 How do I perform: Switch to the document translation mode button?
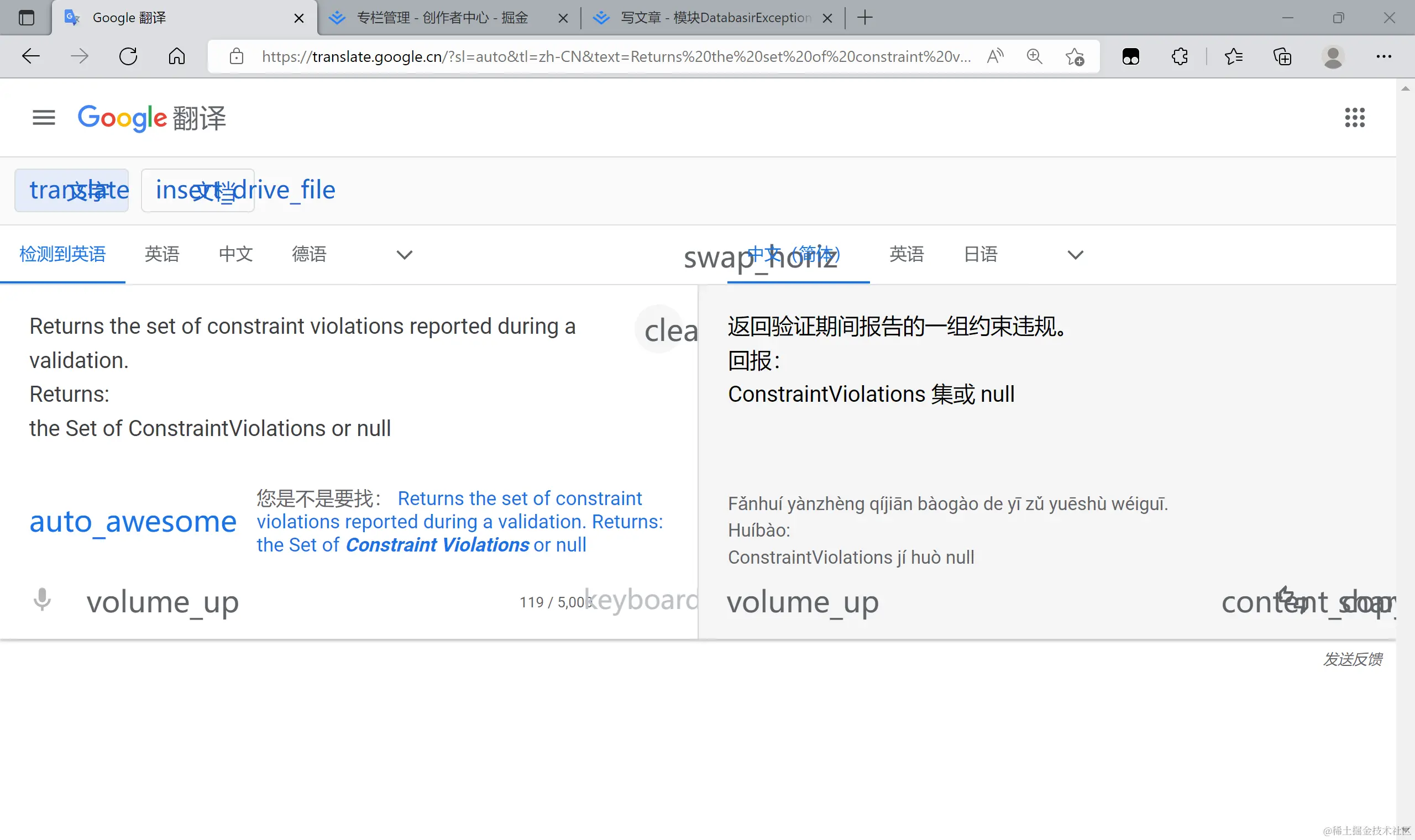tap(197, 190)
